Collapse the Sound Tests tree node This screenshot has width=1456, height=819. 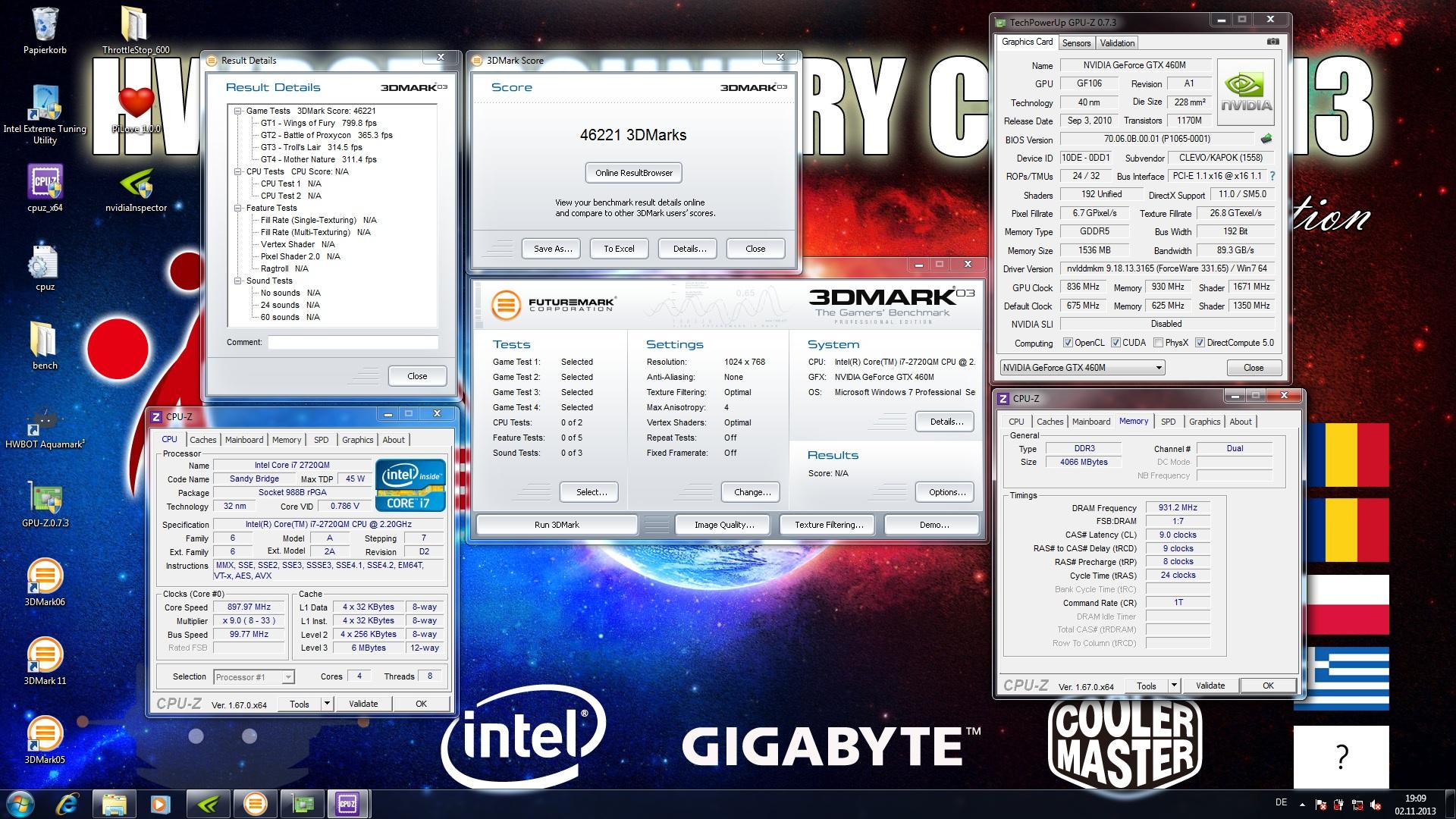tap(237, 281)
